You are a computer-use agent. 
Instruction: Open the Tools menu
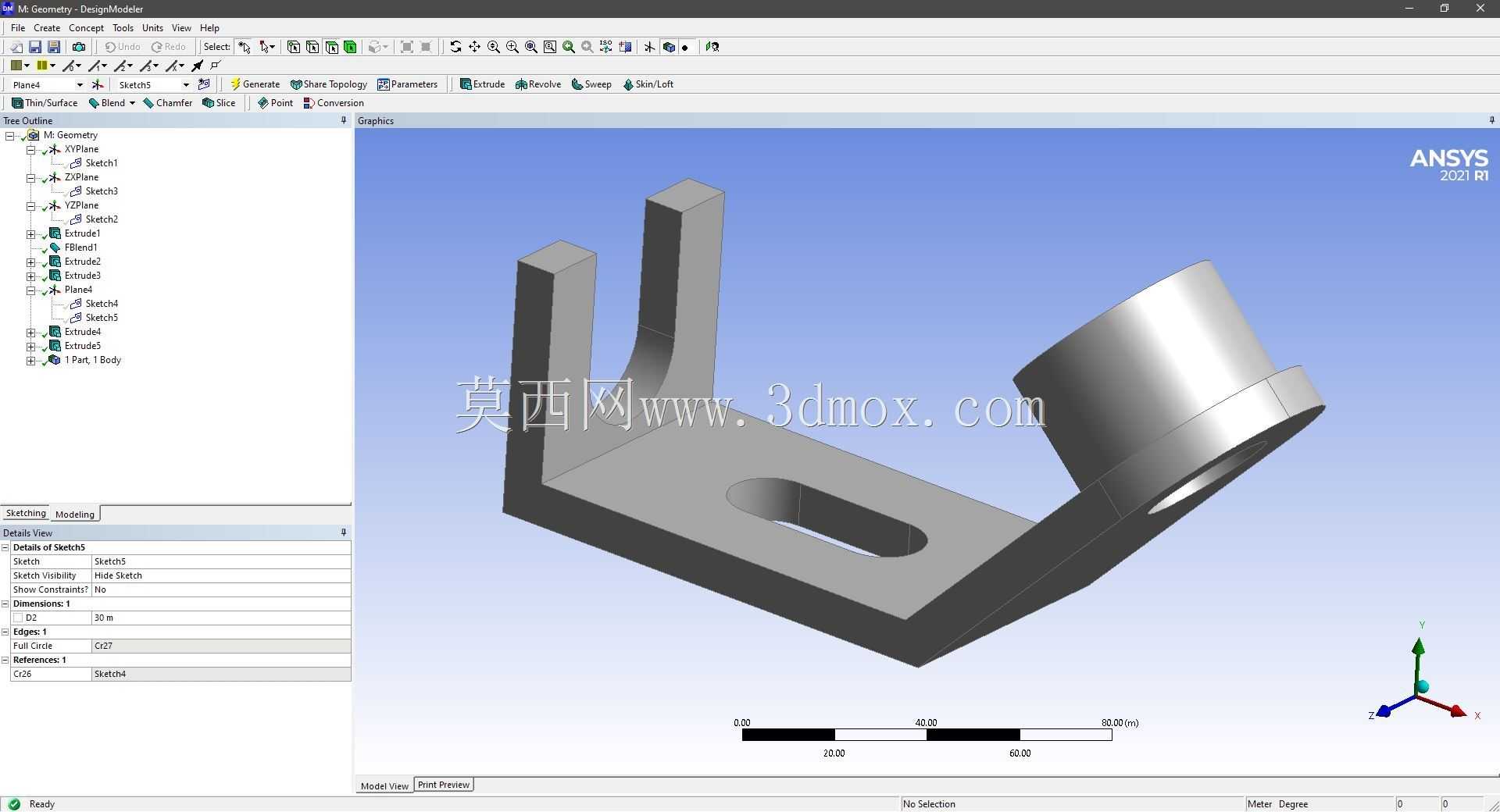pos(123,28)
